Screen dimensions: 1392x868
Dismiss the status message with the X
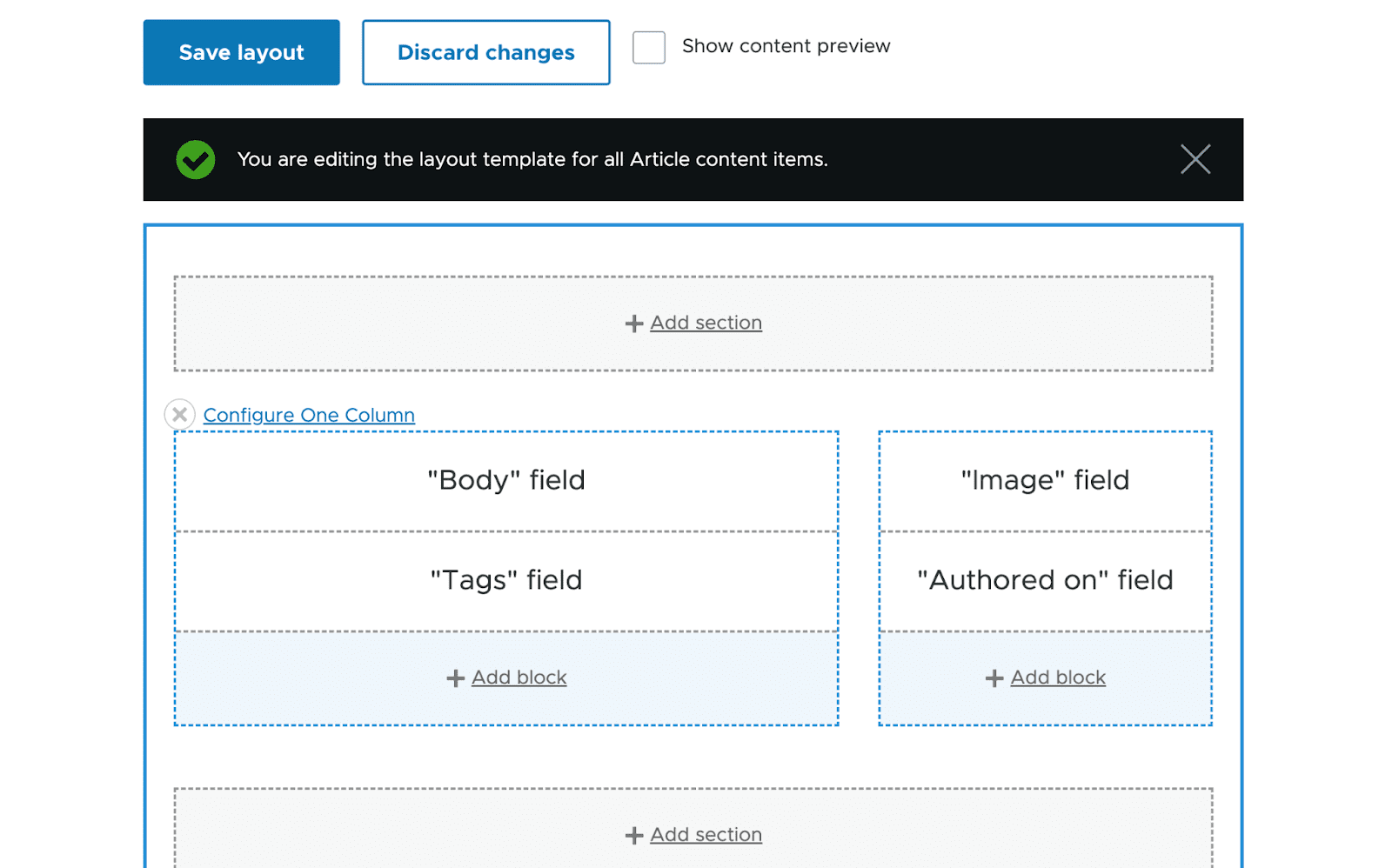click(1195, 159)
